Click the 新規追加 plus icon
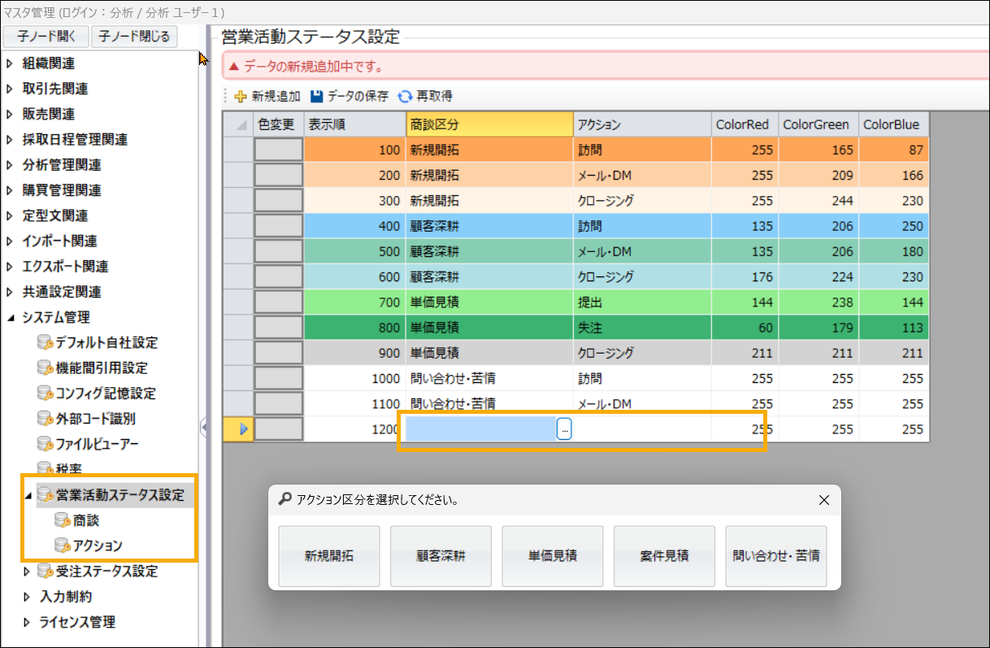Image resolution: width=990 pixels, height=648 pixels. click(x=240, y=97)
